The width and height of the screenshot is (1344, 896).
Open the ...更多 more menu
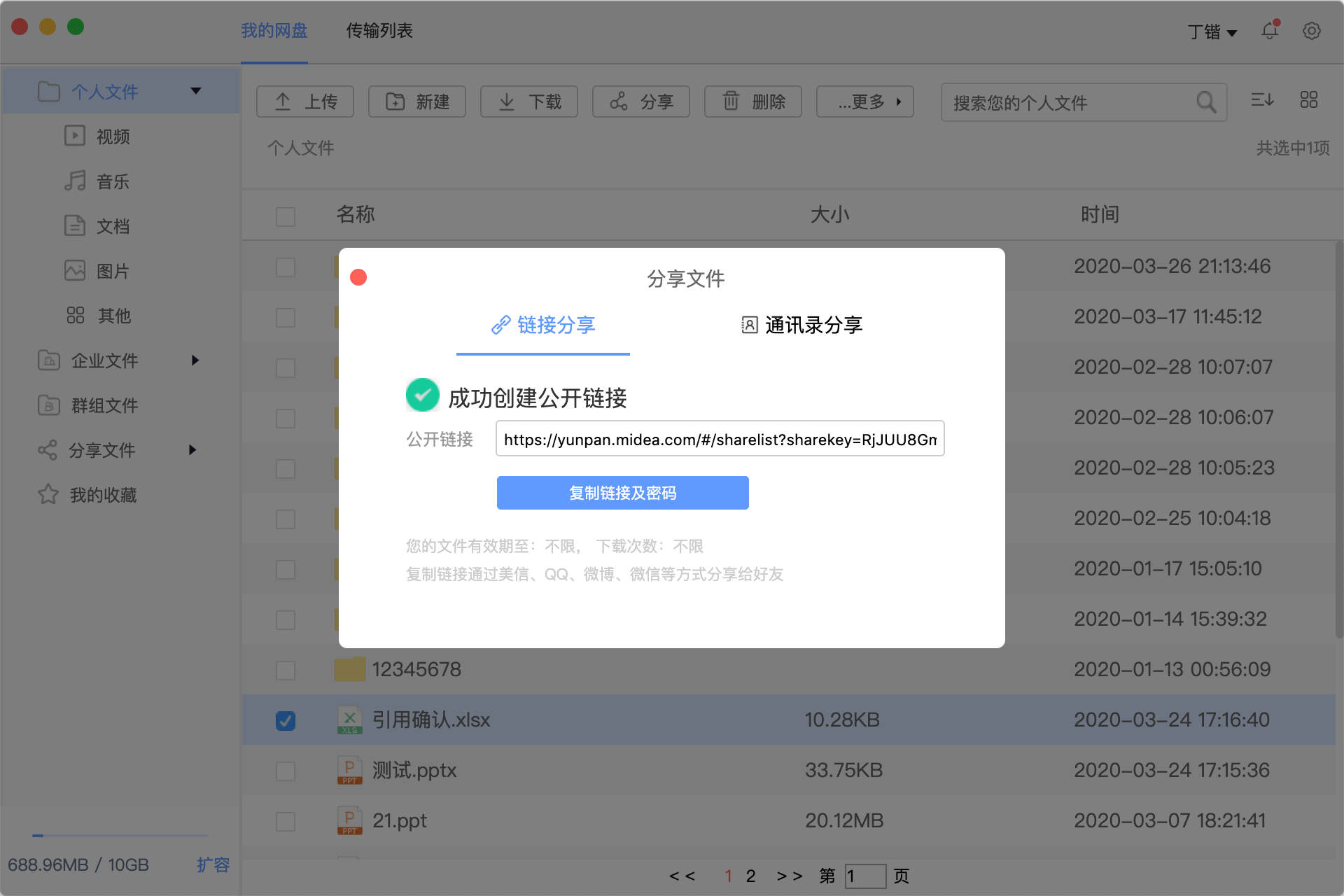[865, 101]
